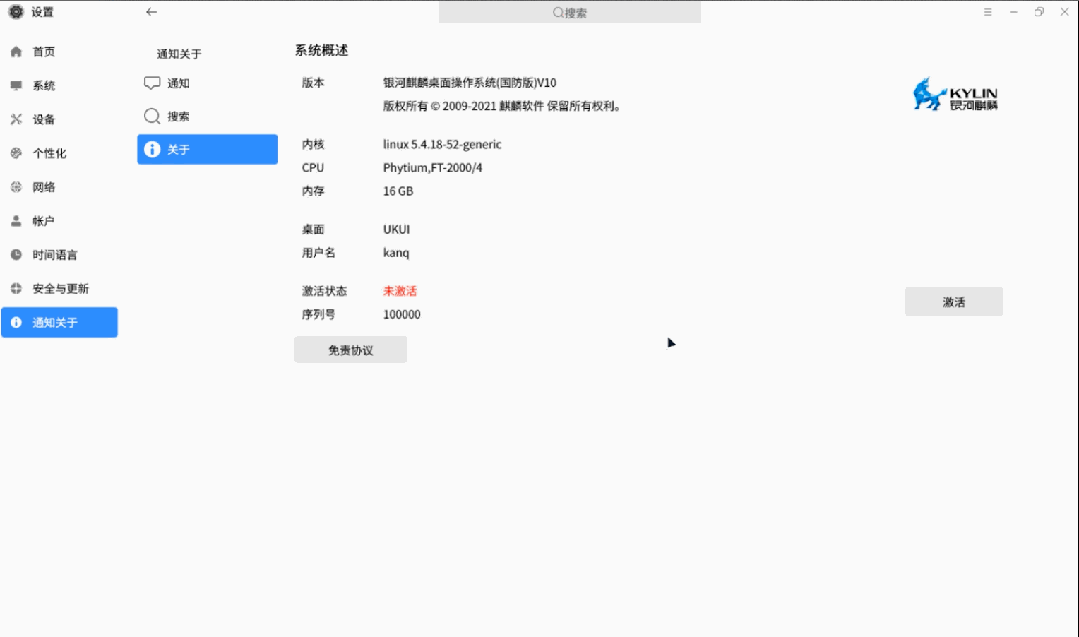Restore the Settings window size
Viewport: 1079px width, 637px height.
1039,12
